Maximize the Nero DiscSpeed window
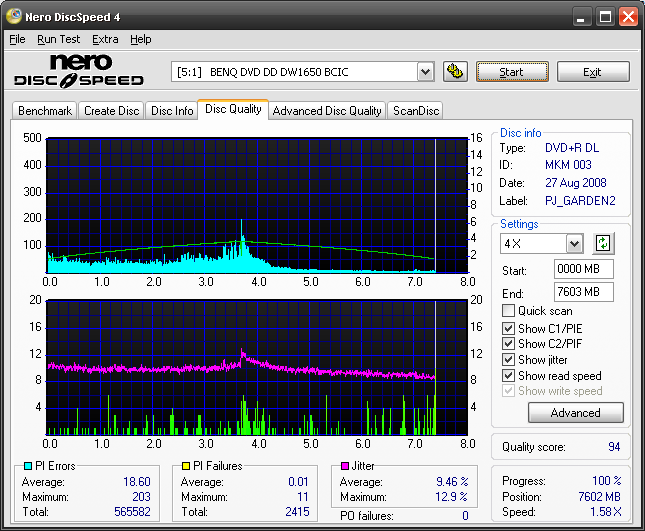 [605, 17]
